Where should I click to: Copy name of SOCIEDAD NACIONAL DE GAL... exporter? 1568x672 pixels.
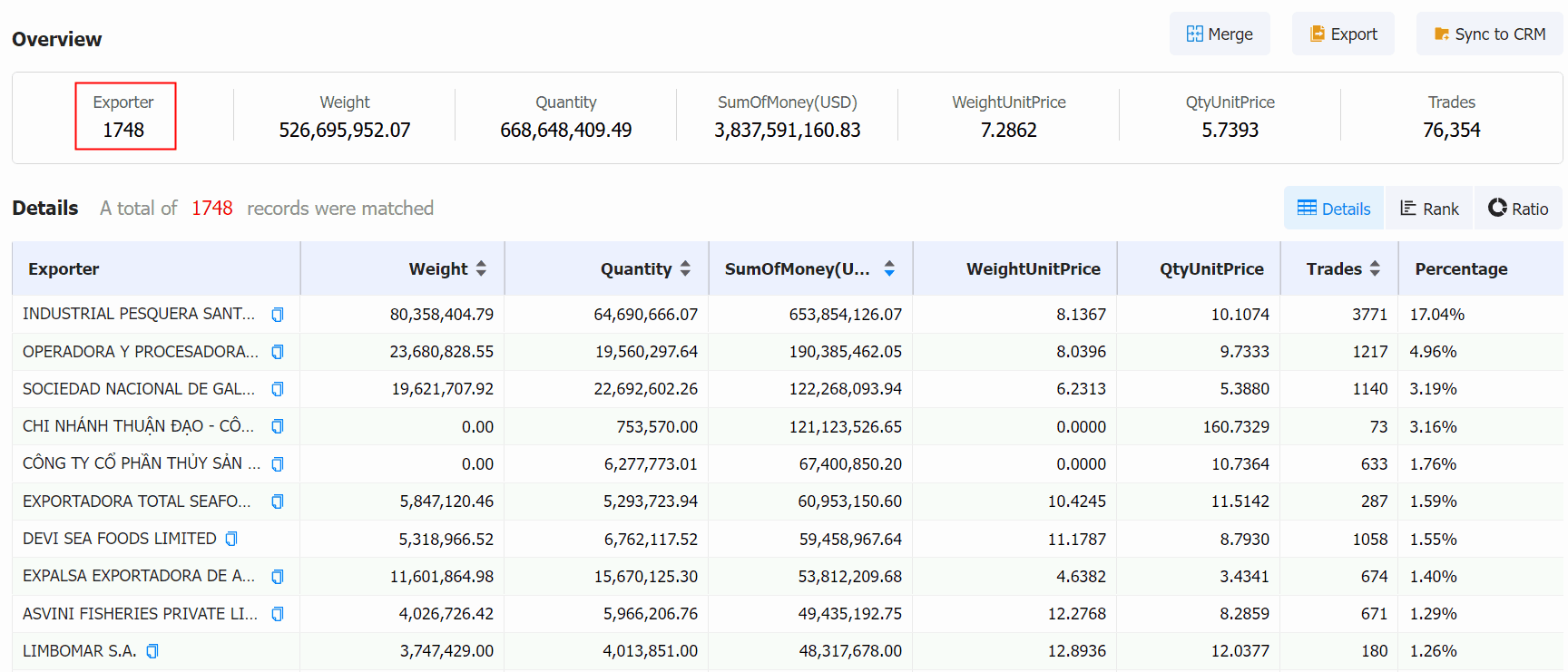278,389
